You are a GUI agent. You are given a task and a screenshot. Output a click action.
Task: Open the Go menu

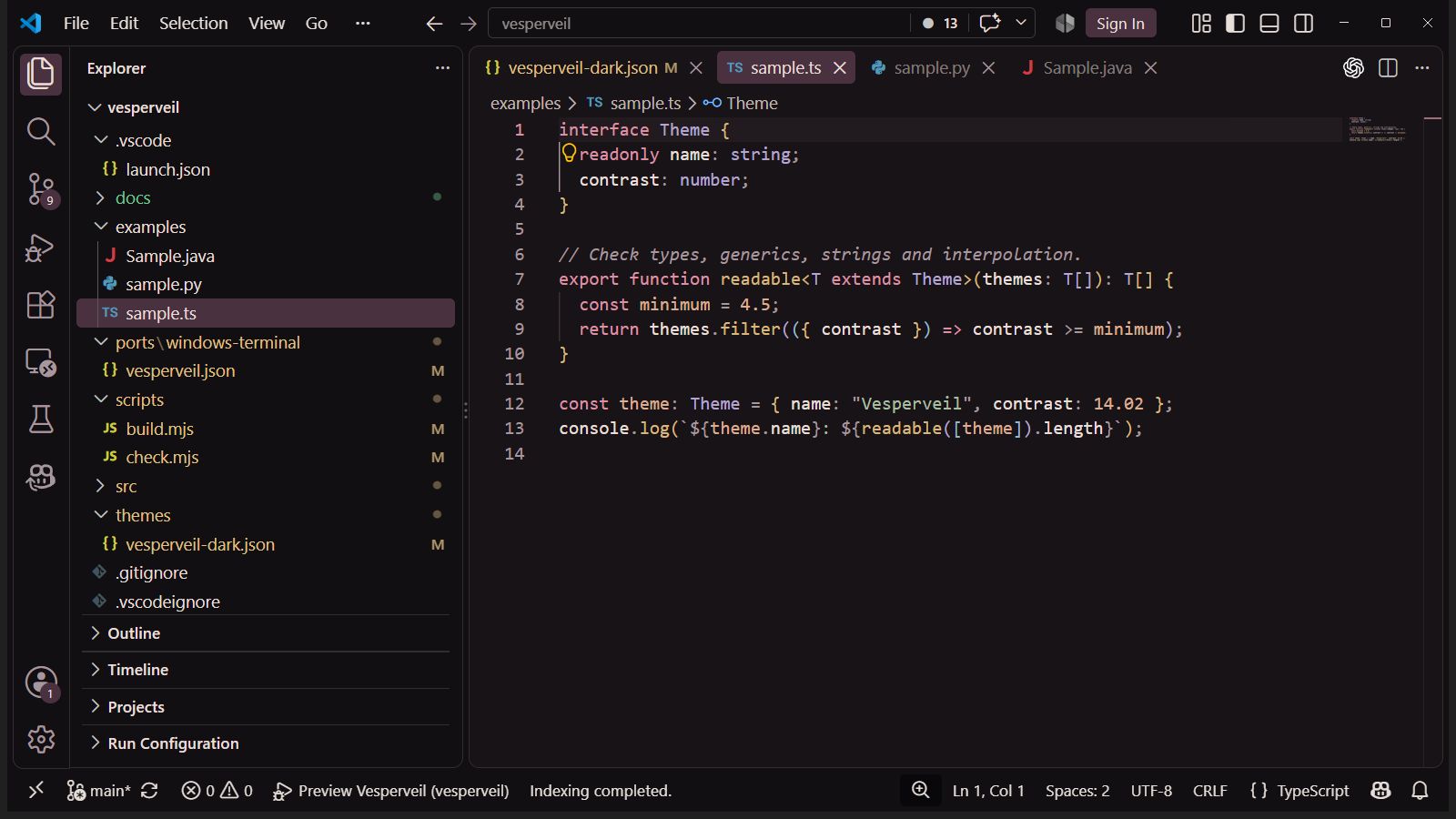click(x=317, y=24)
